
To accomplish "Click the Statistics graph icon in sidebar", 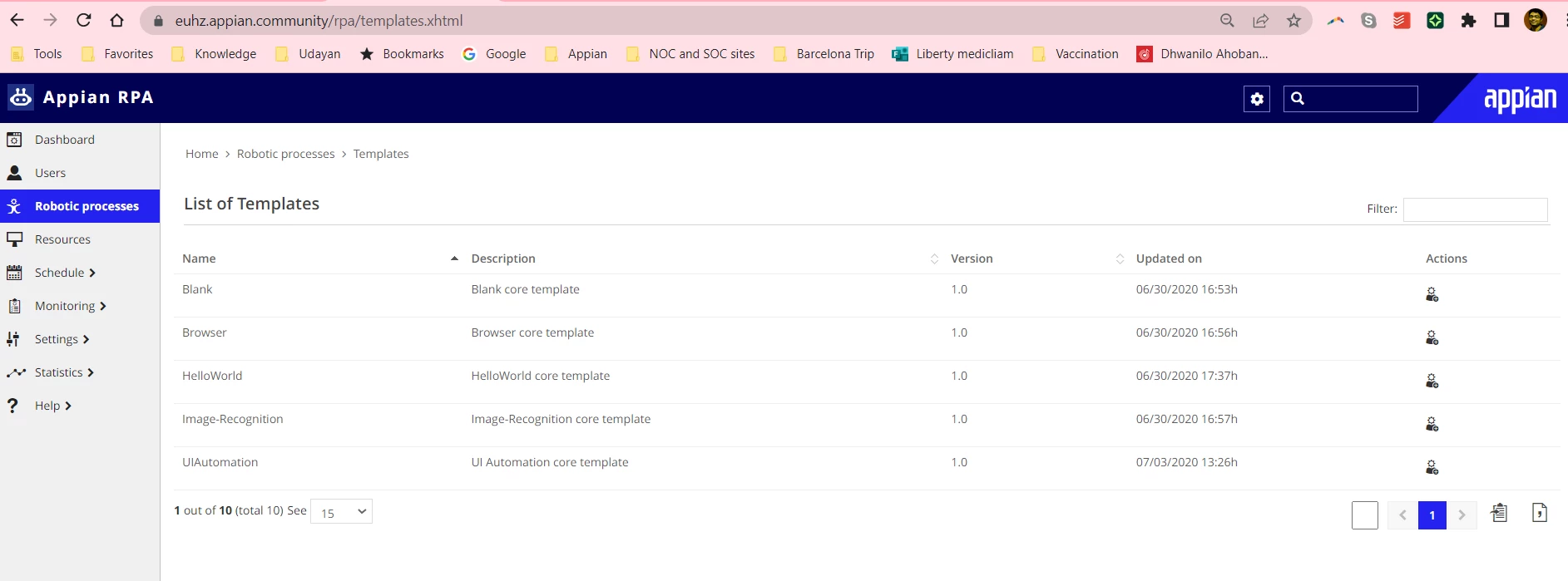I will 16,372.
